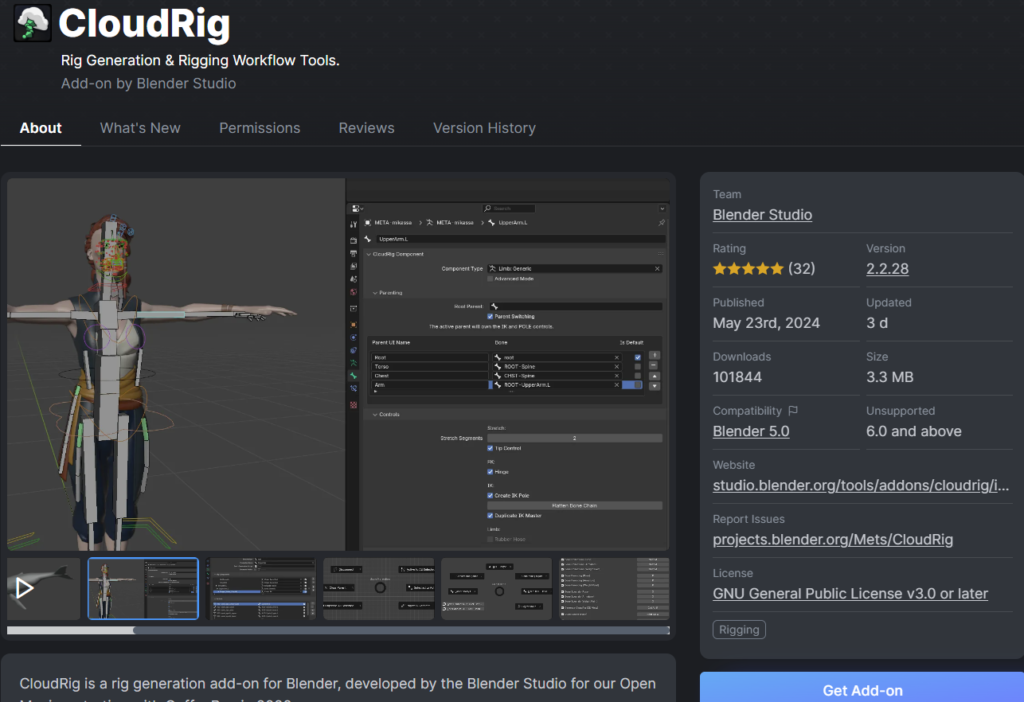Open the Version History tab
The image size is (1024, 702).
pyautogui.click(x=484, y=128)
